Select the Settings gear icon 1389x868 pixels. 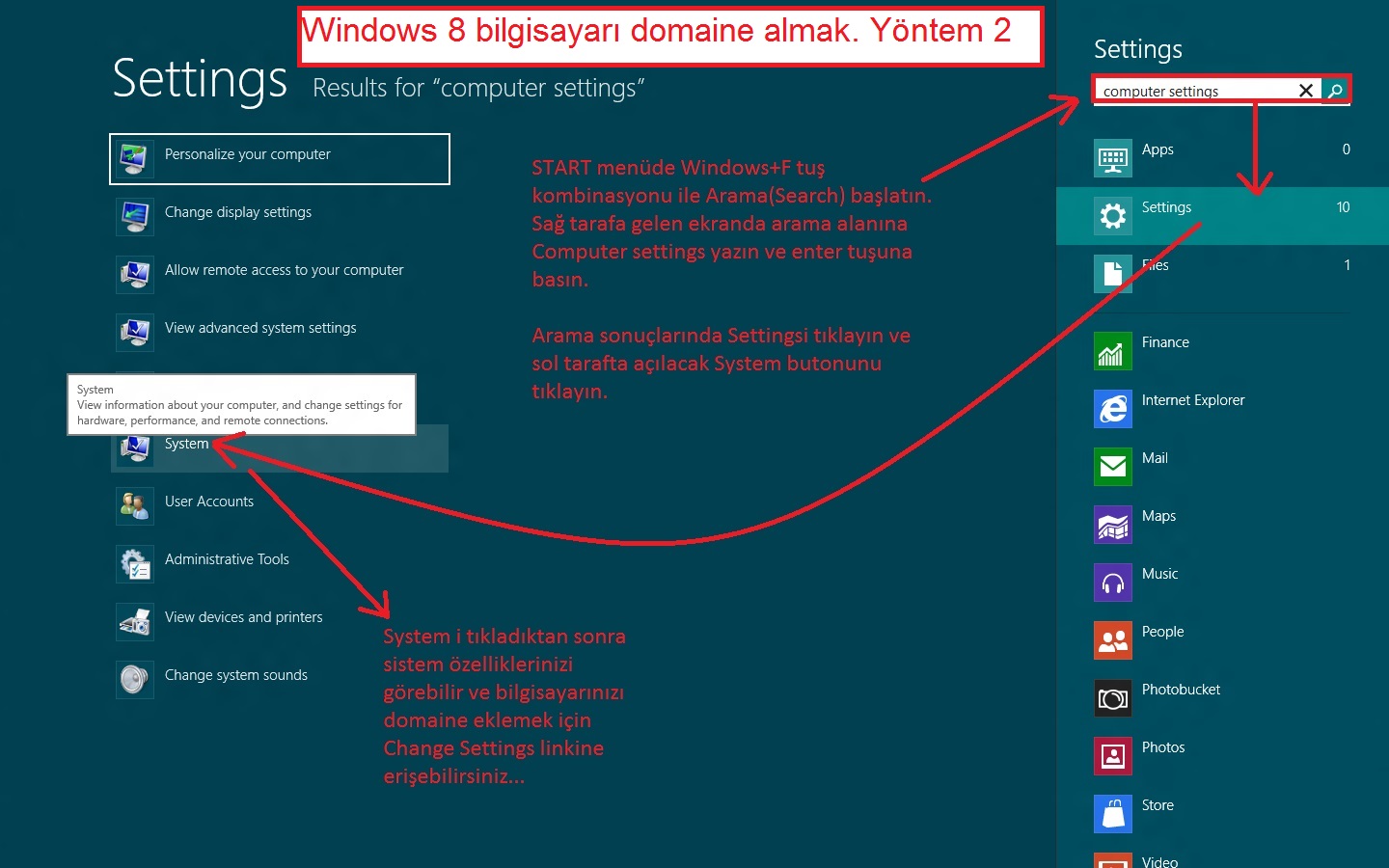click(1113, 216)
